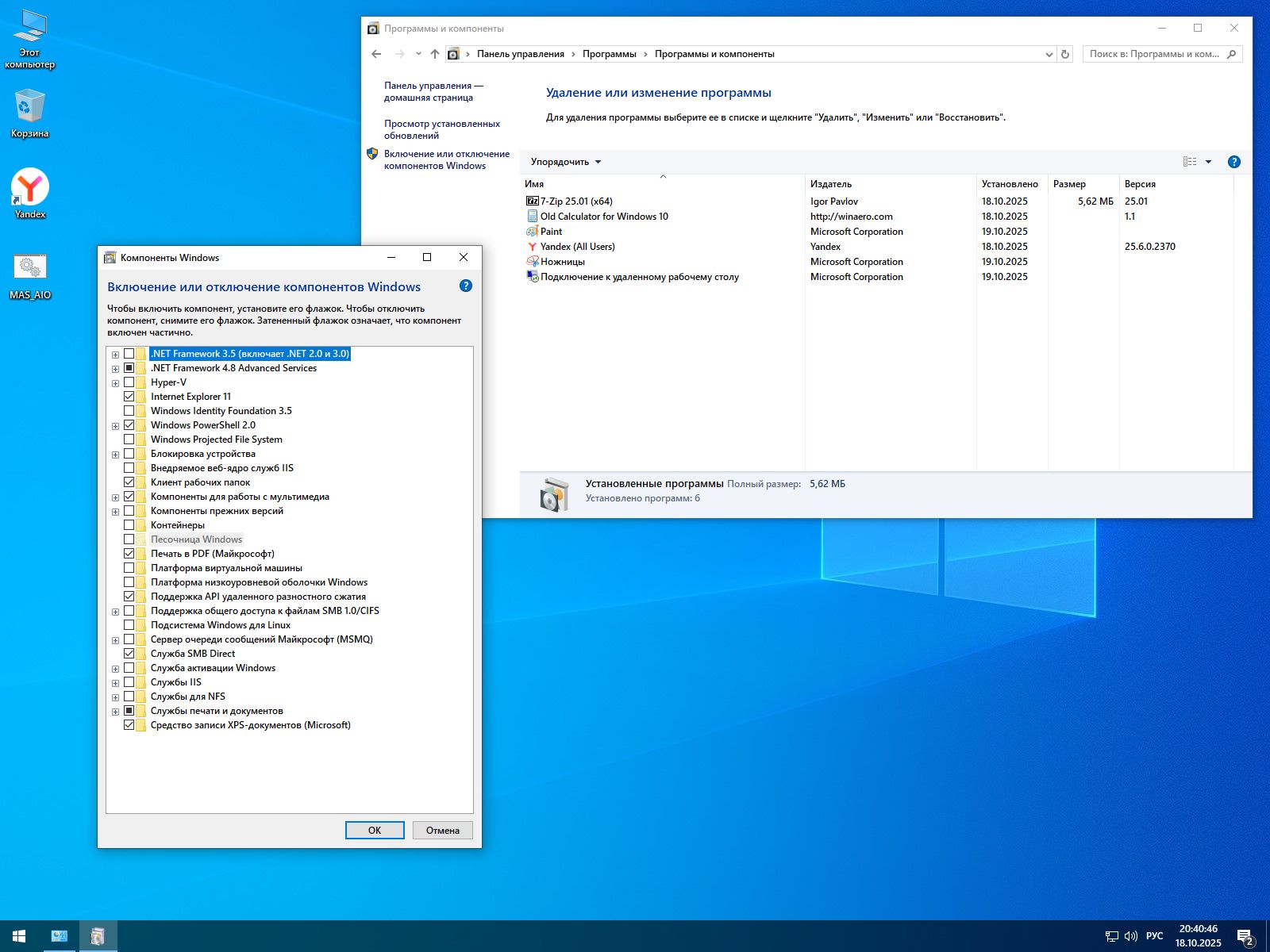Click the refresh button beside the address bar

1065,54
